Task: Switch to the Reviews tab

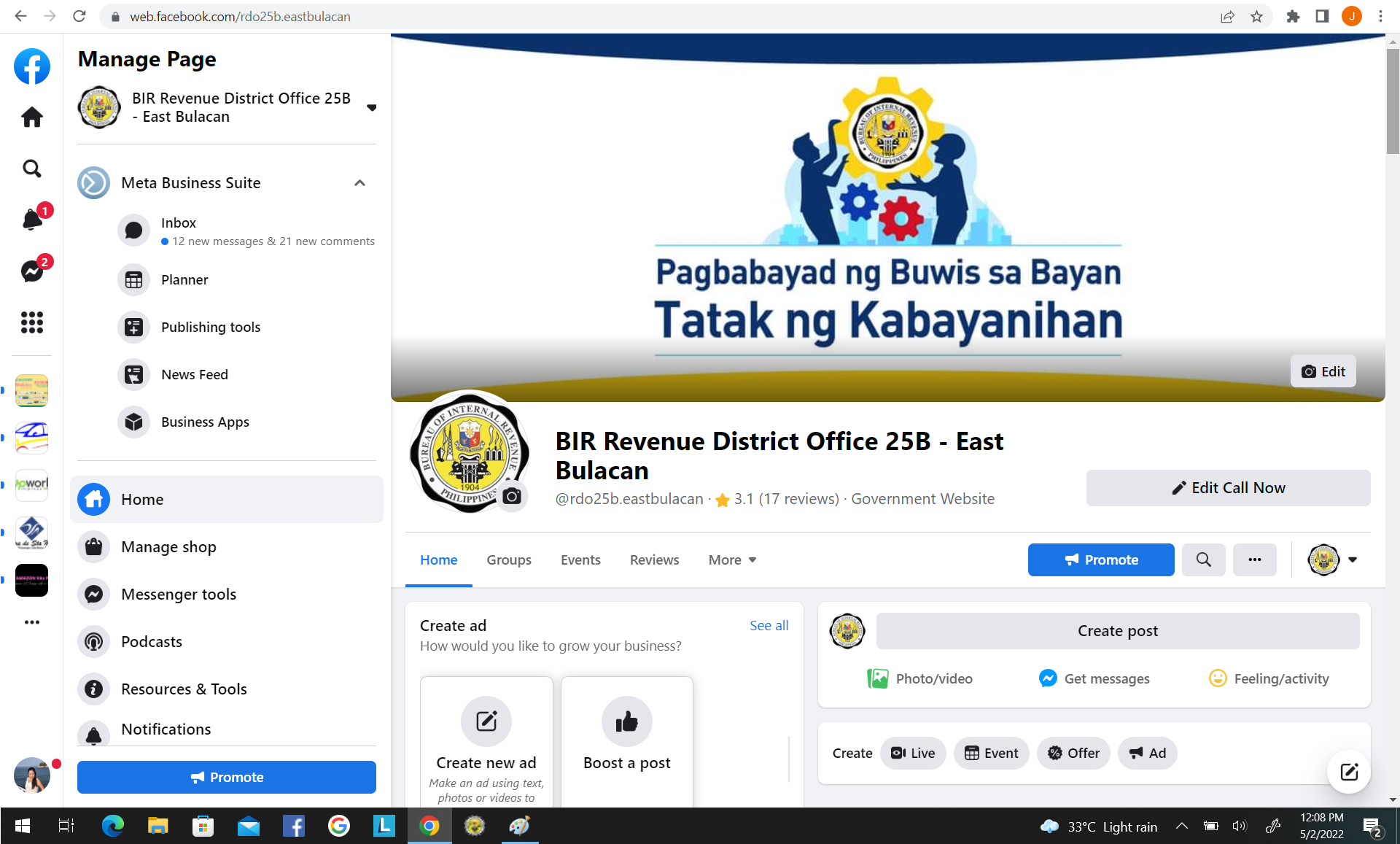Action: tap(654, 560)
